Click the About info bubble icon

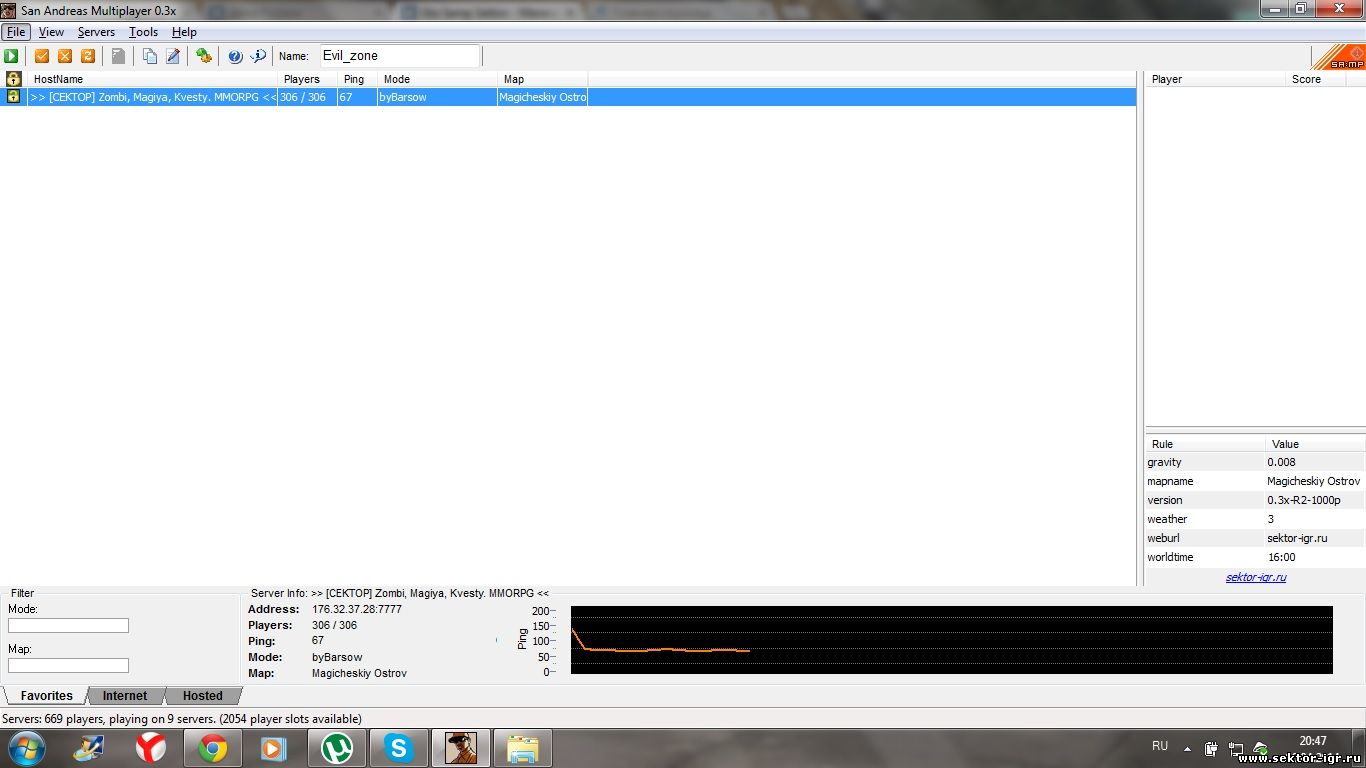pos(258,56)
